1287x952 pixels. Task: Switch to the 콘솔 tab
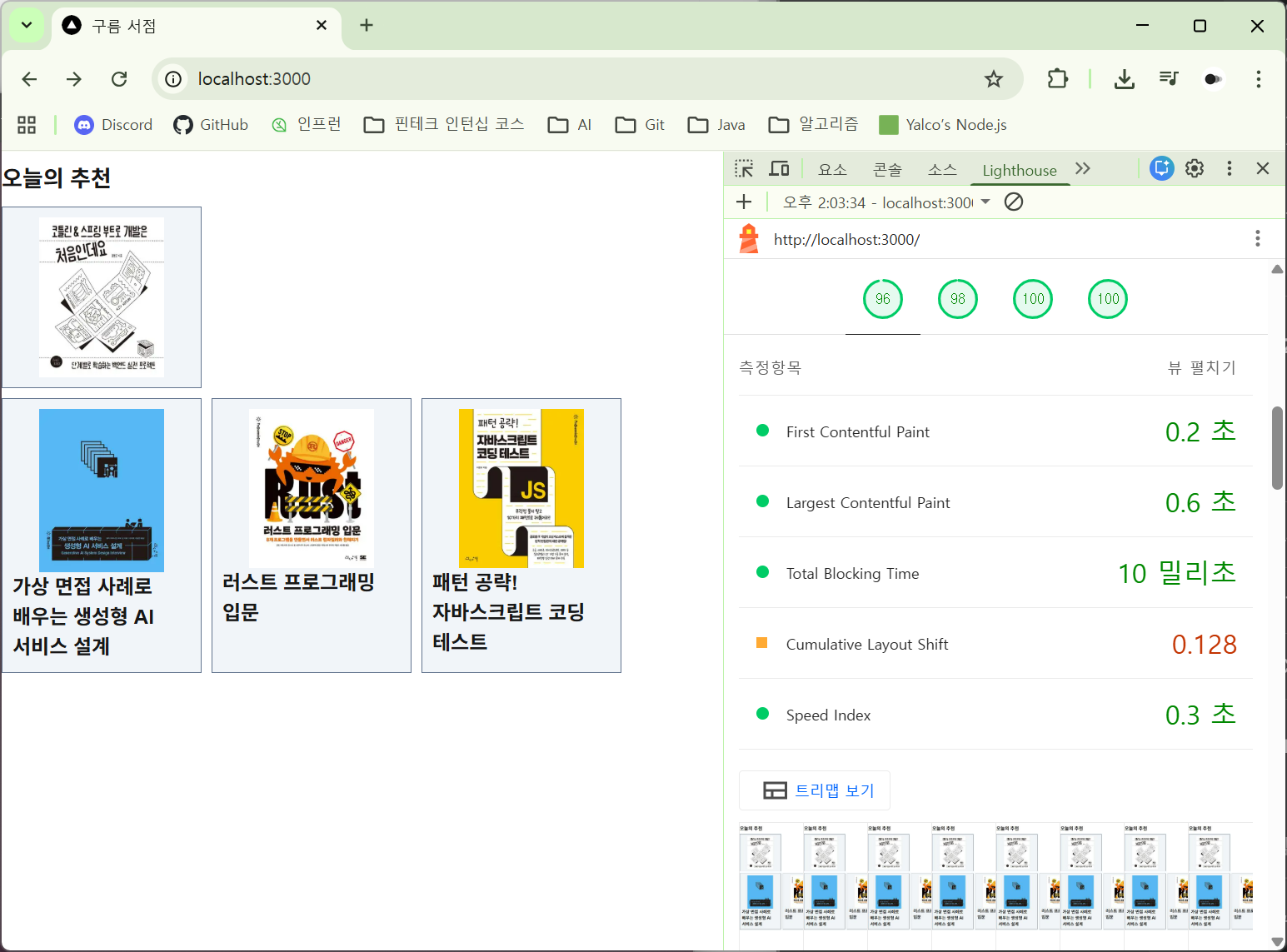pyautogui.click(x=886, y=170)
